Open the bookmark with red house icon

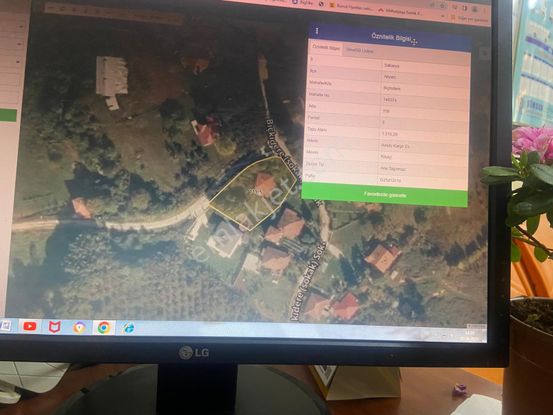pyautogui.click(x=400, y=12)
